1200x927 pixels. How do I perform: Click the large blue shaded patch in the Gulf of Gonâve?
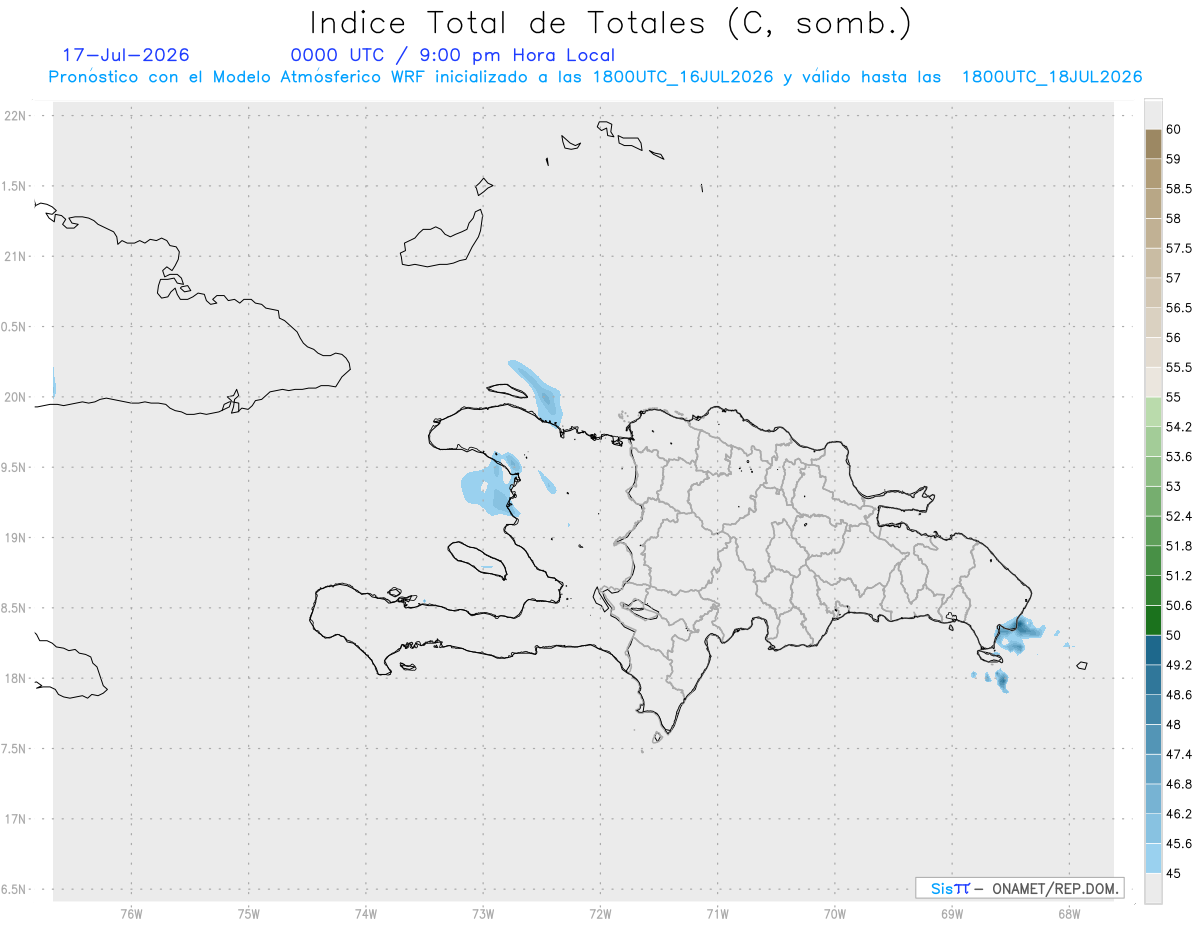[490, 485]
